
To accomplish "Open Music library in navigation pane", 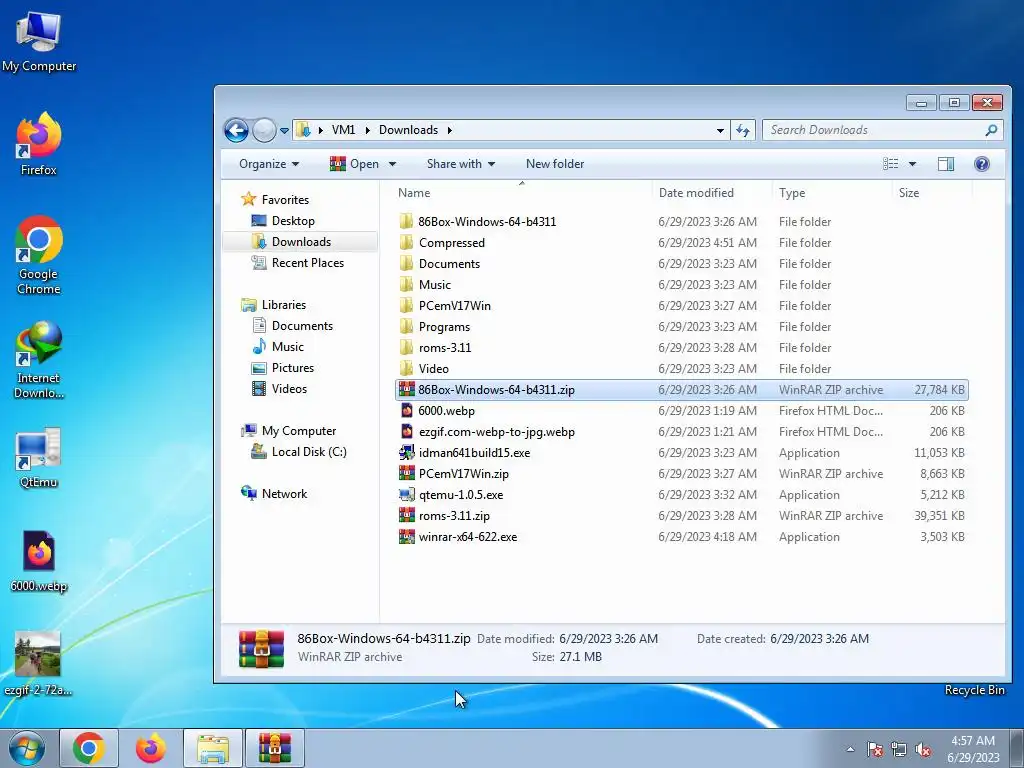I will [278, 346].
